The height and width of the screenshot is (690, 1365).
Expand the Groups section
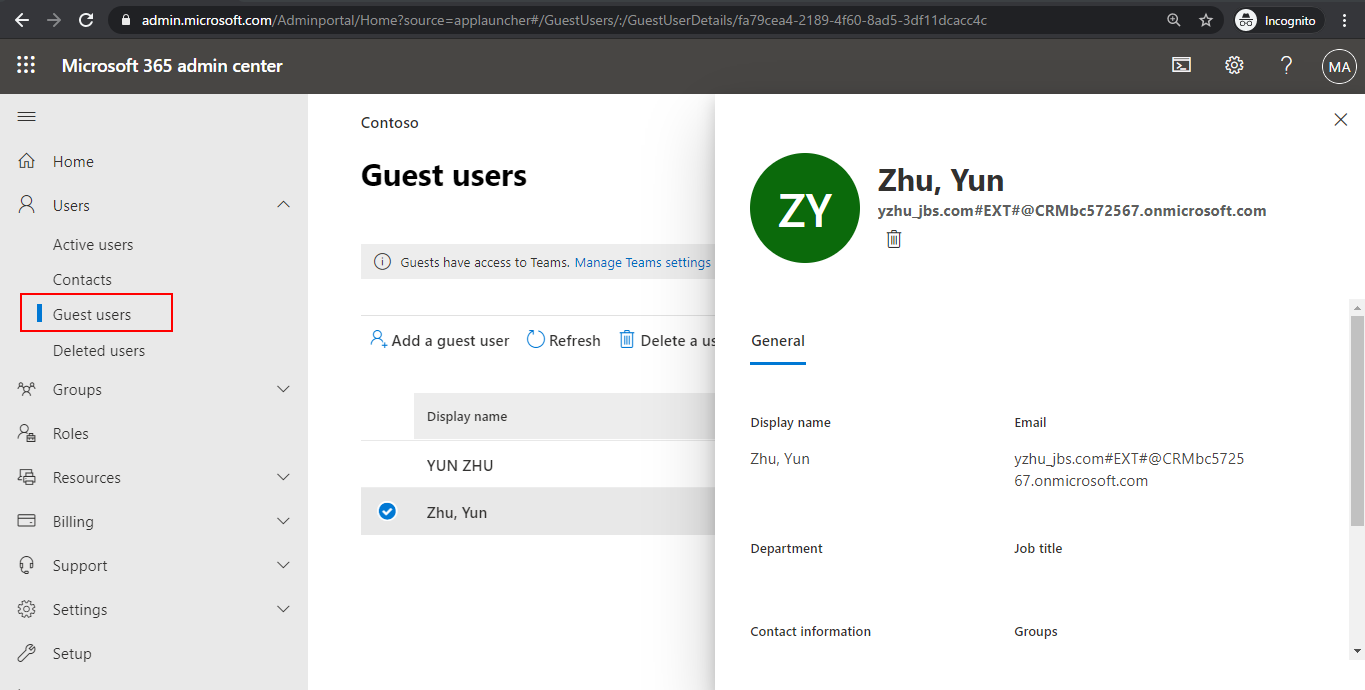283,389
